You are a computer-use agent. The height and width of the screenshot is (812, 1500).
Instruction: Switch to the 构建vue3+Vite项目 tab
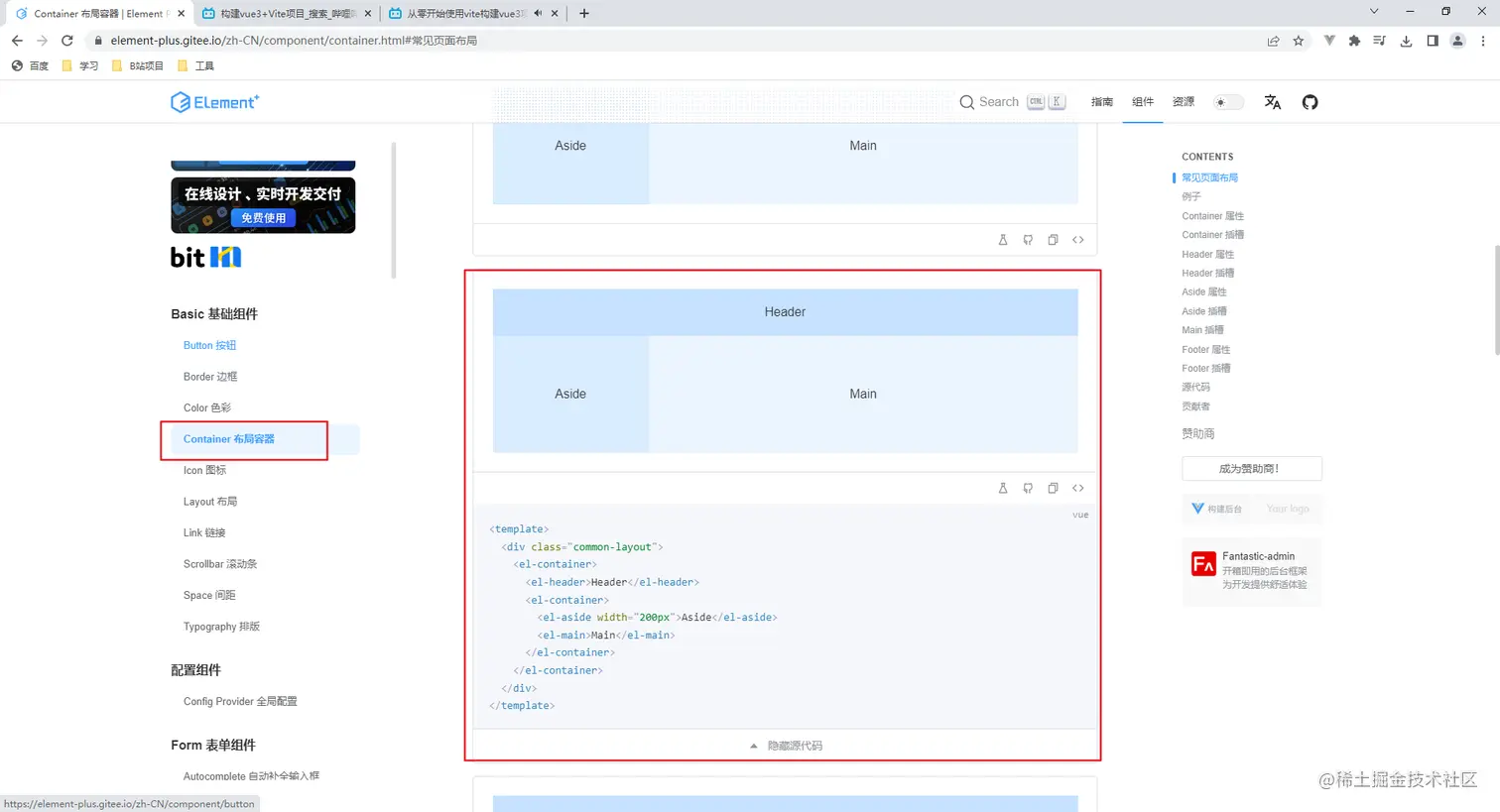286,14
